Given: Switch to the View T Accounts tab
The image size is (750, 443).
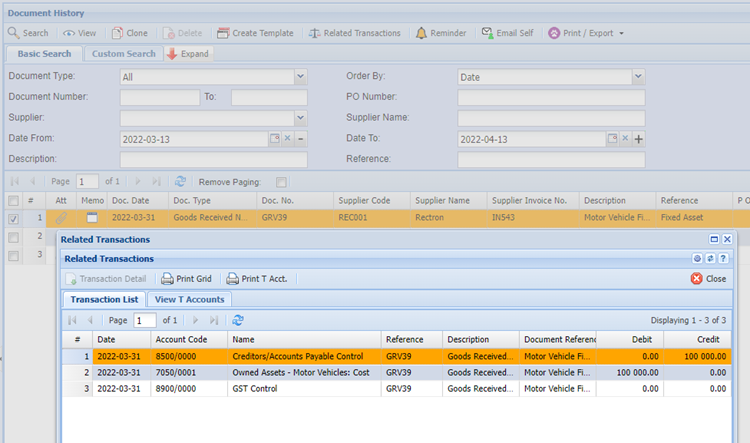Looking at the screenshot, I should (x=189, y=299).
